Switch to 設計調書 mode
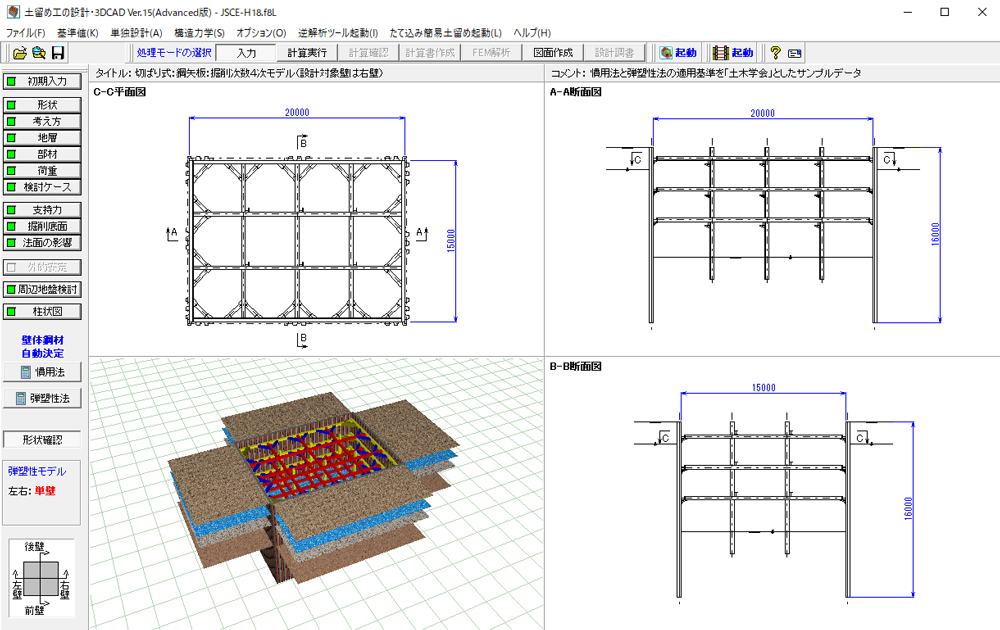Image resolution: width=1000 pixels, height=630 pixels. [614, 53]
